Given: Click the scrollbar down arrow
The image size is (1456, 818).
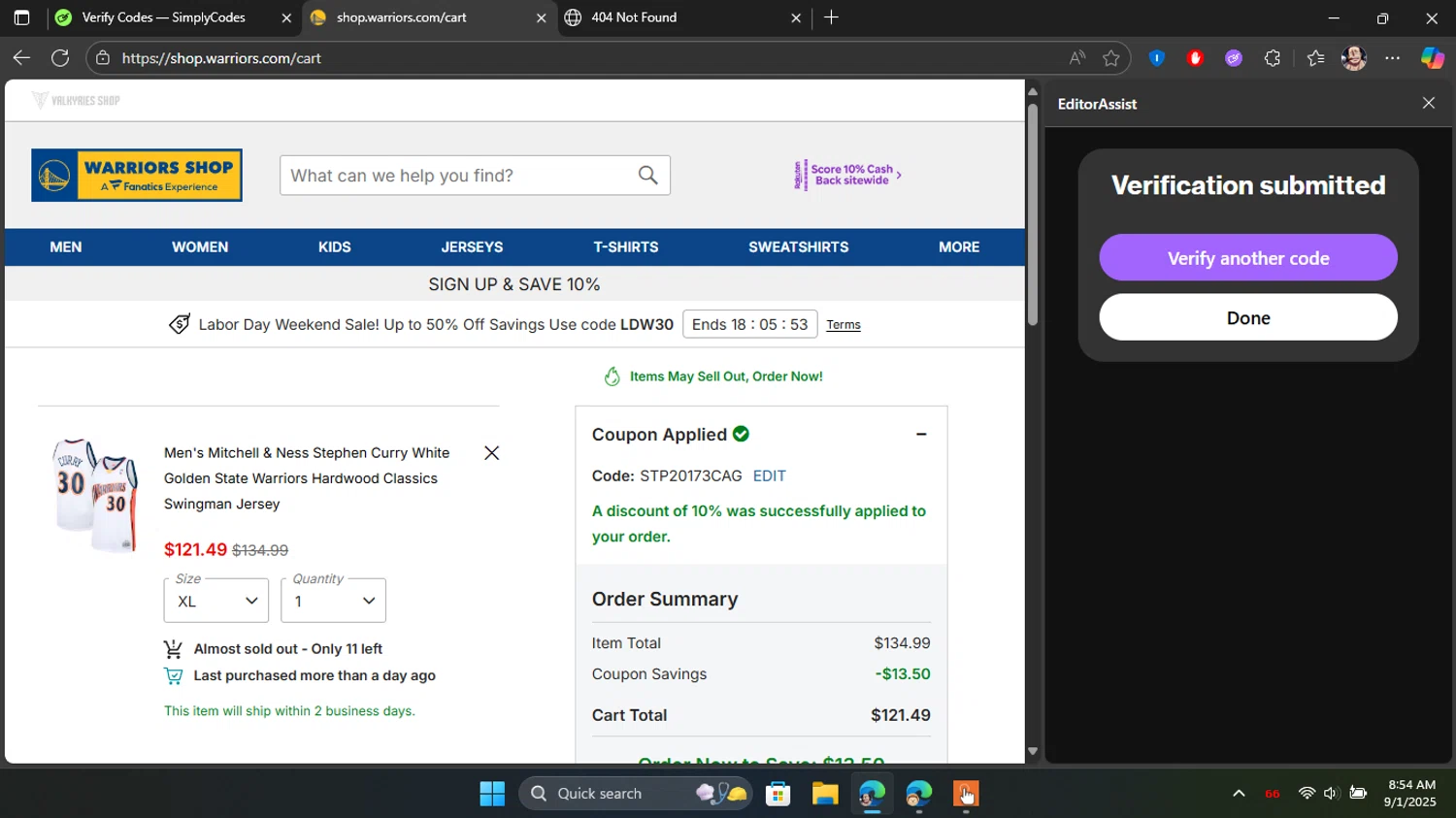Looking at the screenshot, I should (x=1032, y=752).
